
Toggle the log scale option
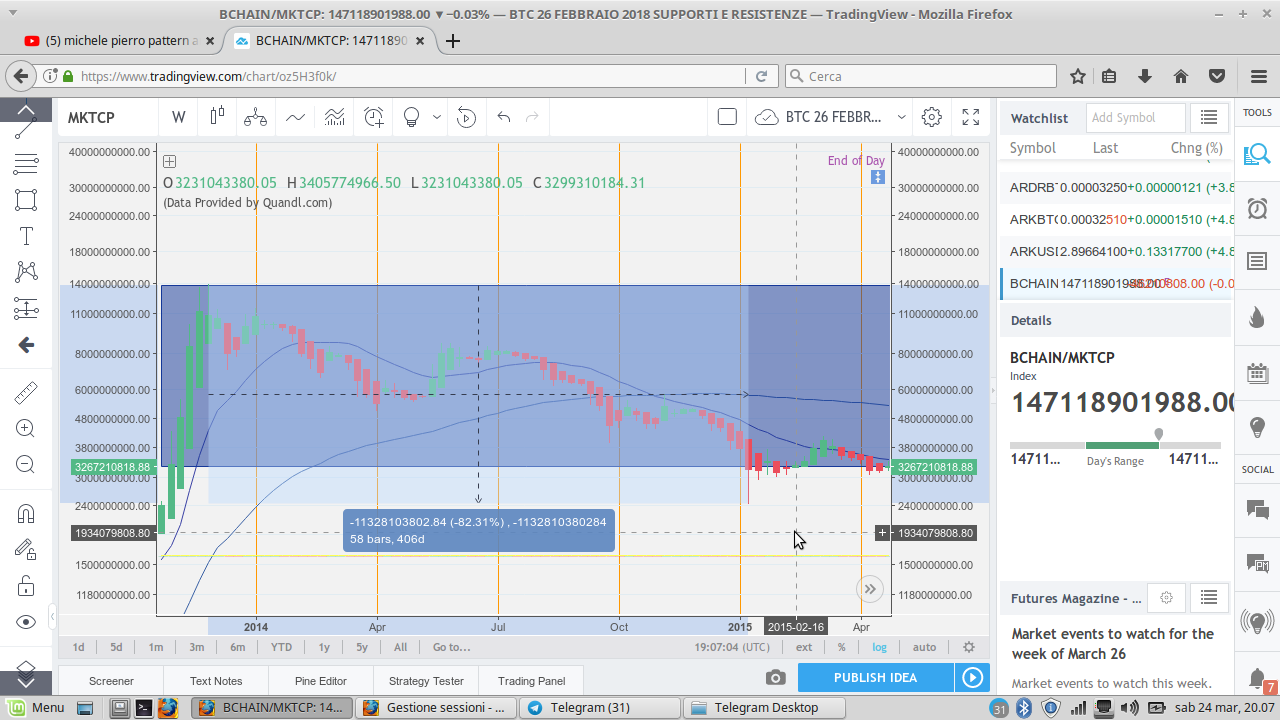click(879, 647)
